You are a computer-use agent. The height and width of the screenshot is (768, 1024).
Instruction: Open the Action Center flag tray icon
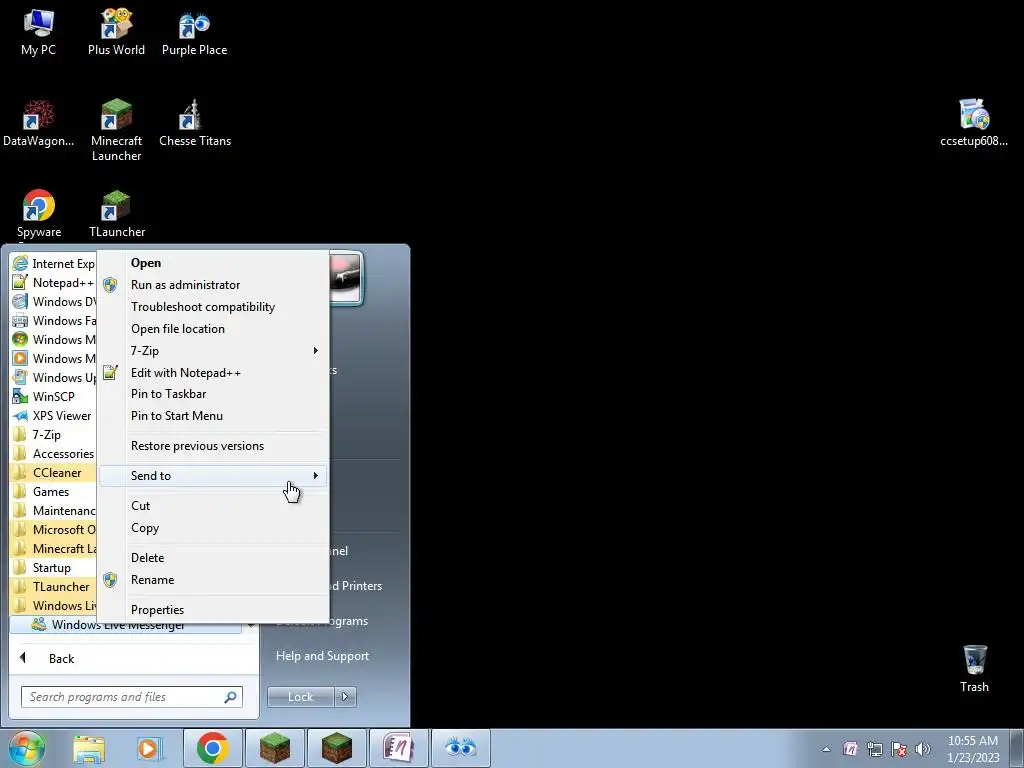[x=899, y=748]
